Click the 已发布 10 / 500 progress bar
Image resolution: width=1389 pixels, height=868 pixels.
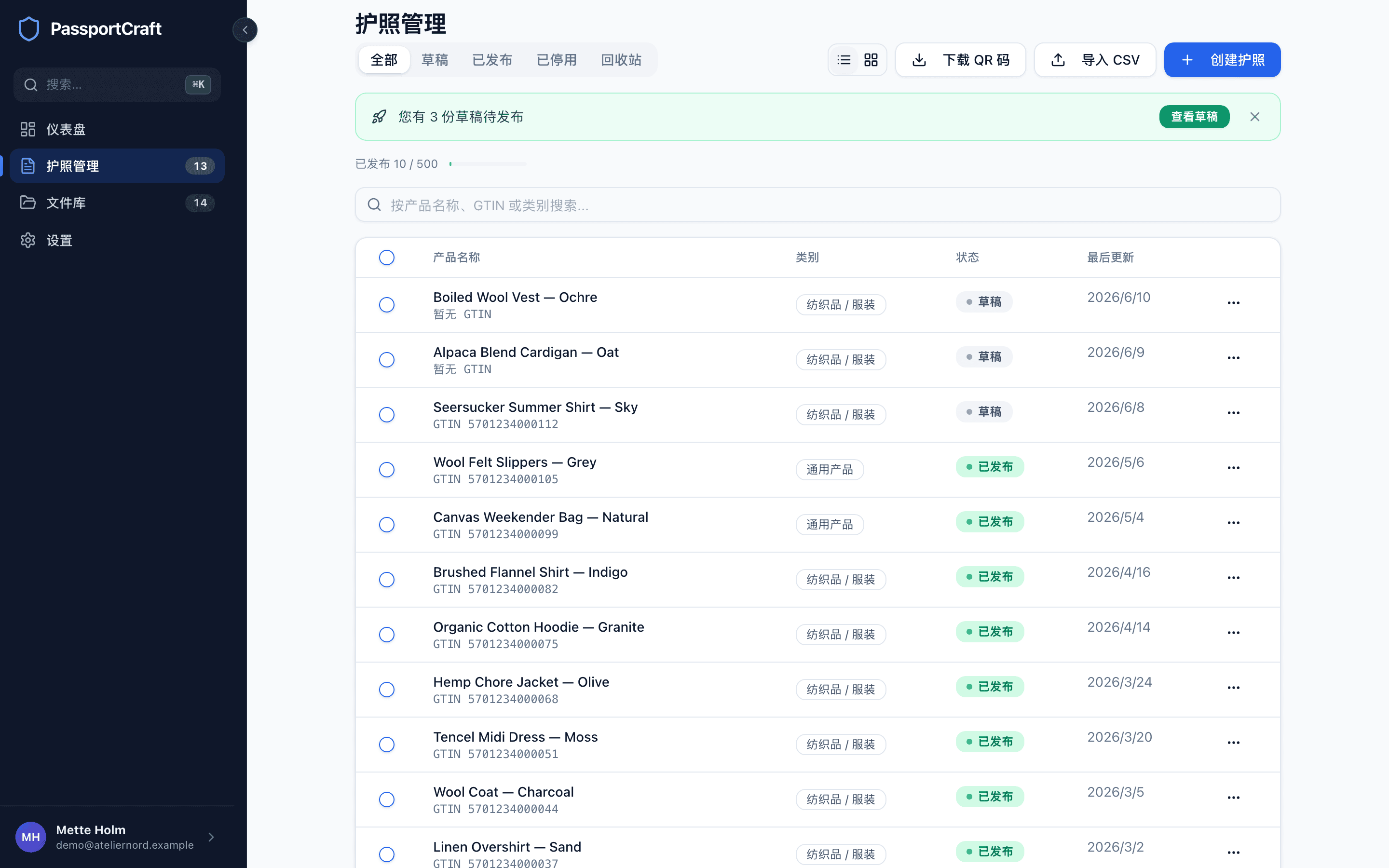[x=488, y=164]
